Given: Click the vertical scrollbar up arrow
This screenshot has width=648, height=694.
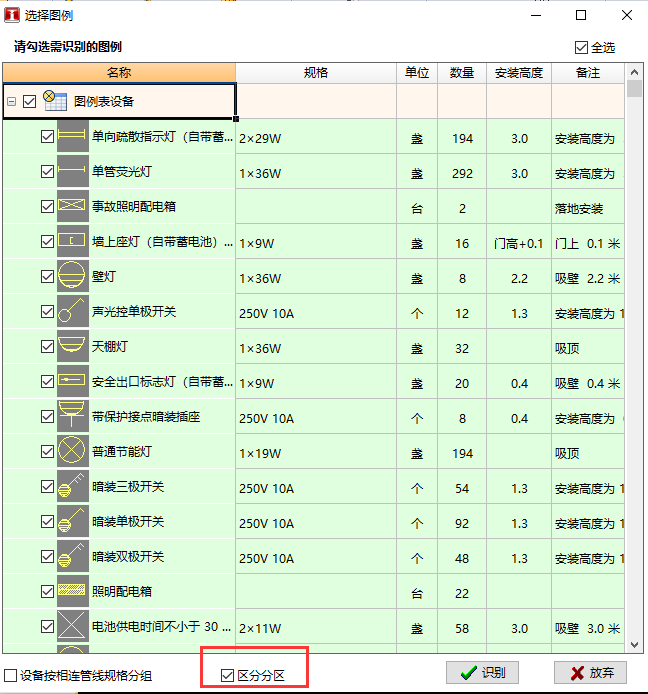Looking at the screenshot, I should click(634, 73).
